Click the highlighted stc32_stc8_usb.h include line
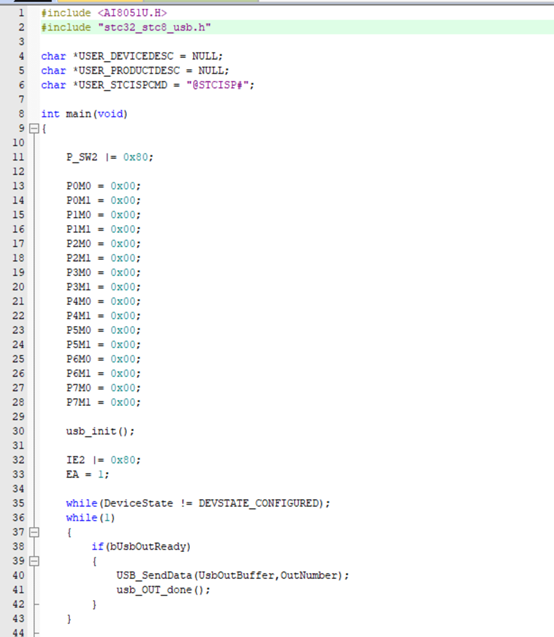Viewport: 554px width, 637px height. (126, 28)
